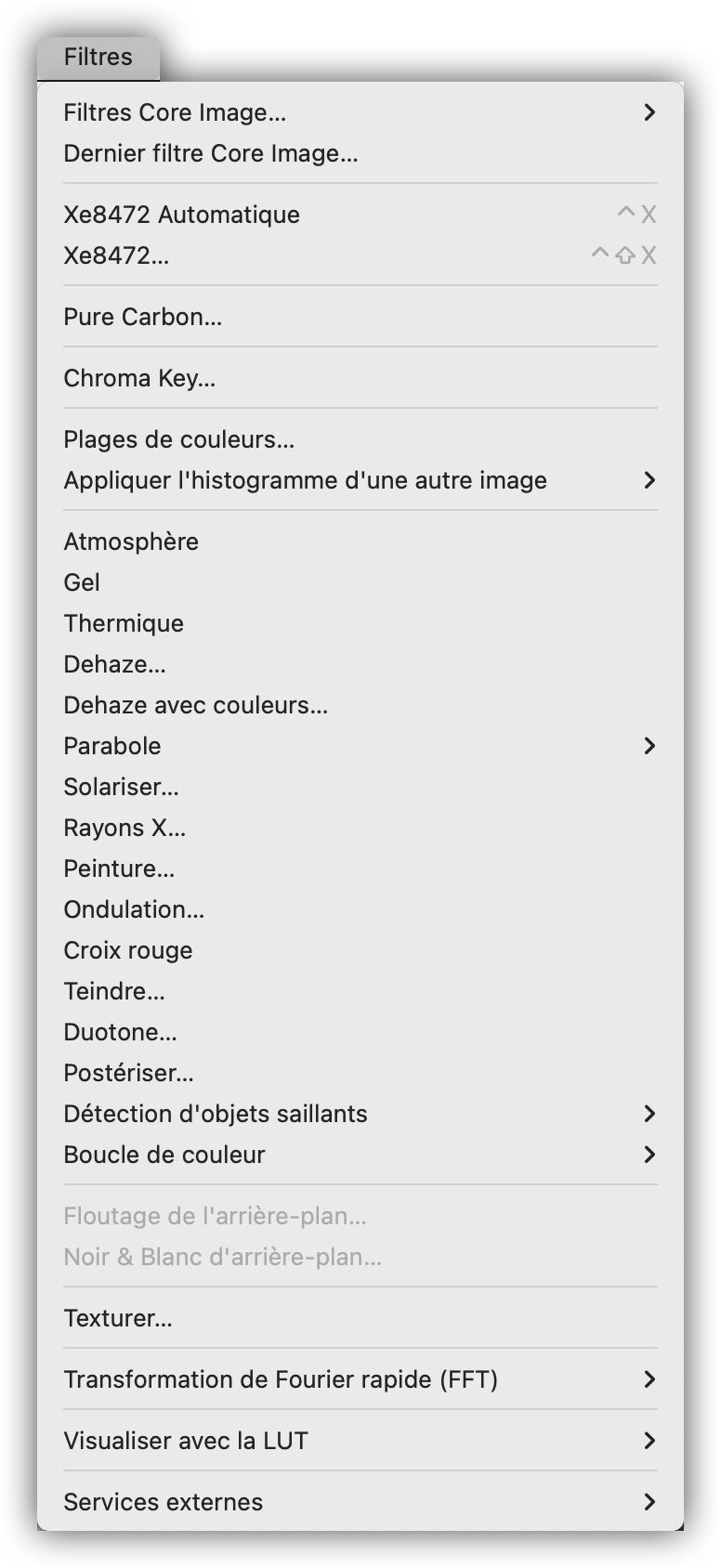Apply the Atmosphère filter
Image resolution: width=721 pixels, height=1568 pixels.
click(131, 542)
